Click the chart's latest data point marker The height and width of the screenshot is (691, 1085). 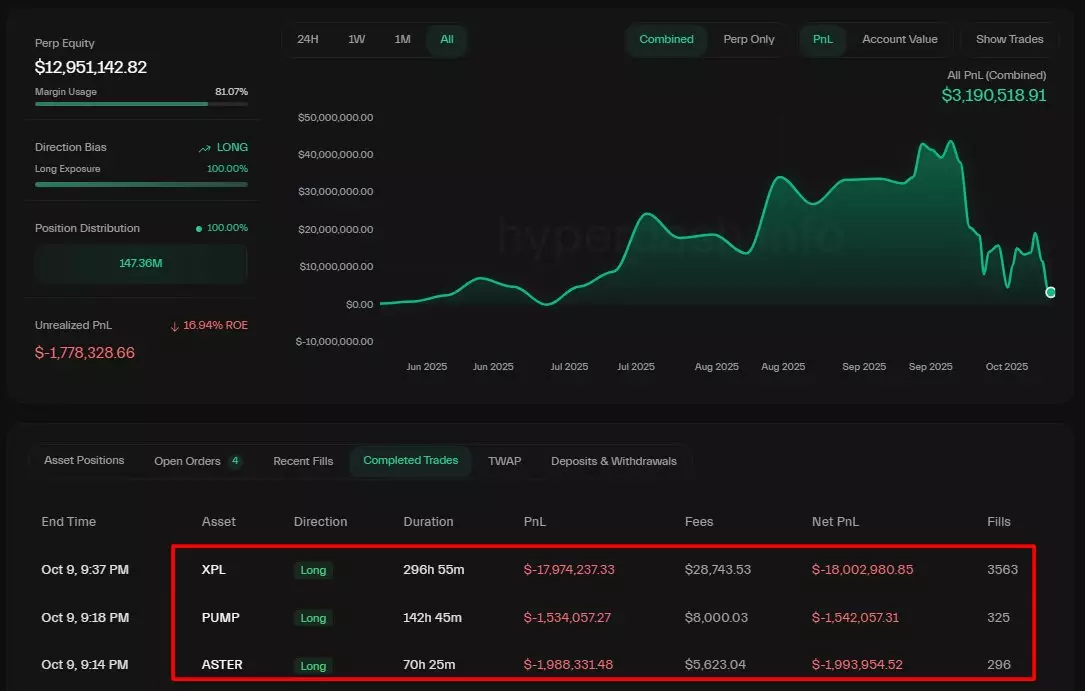(1050, 292)
